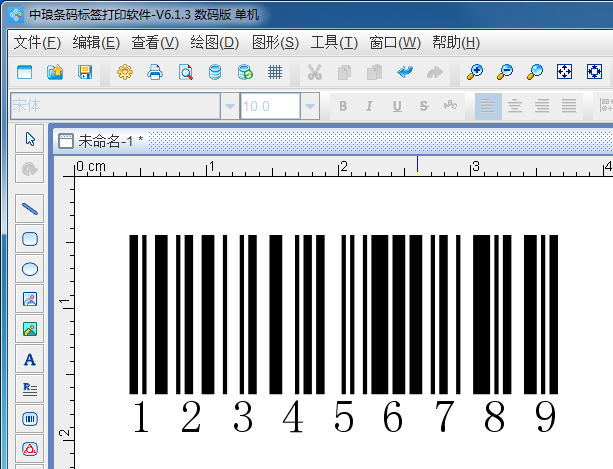The height and width of the screenshot is (469, 613).
Task: Toggle bold B formatting
Action: 343,106
